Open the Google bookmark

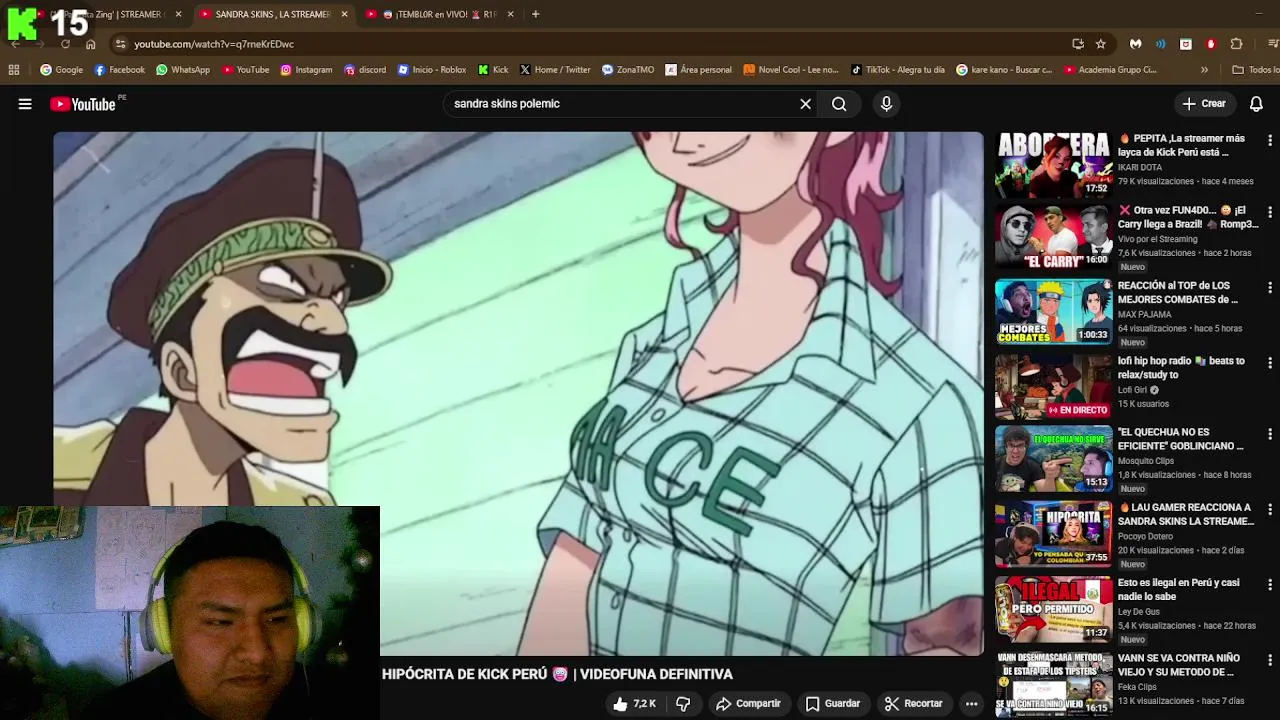pos(61,70)
